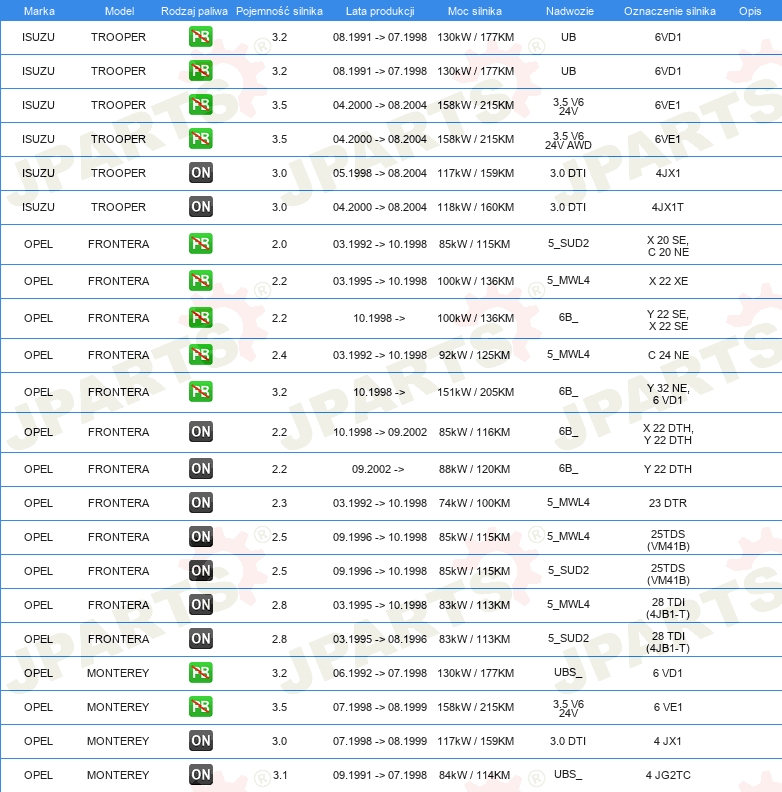Select the engine capacity cell '2.0'
This screenshot has height=792, width=782.
[279, 244]
